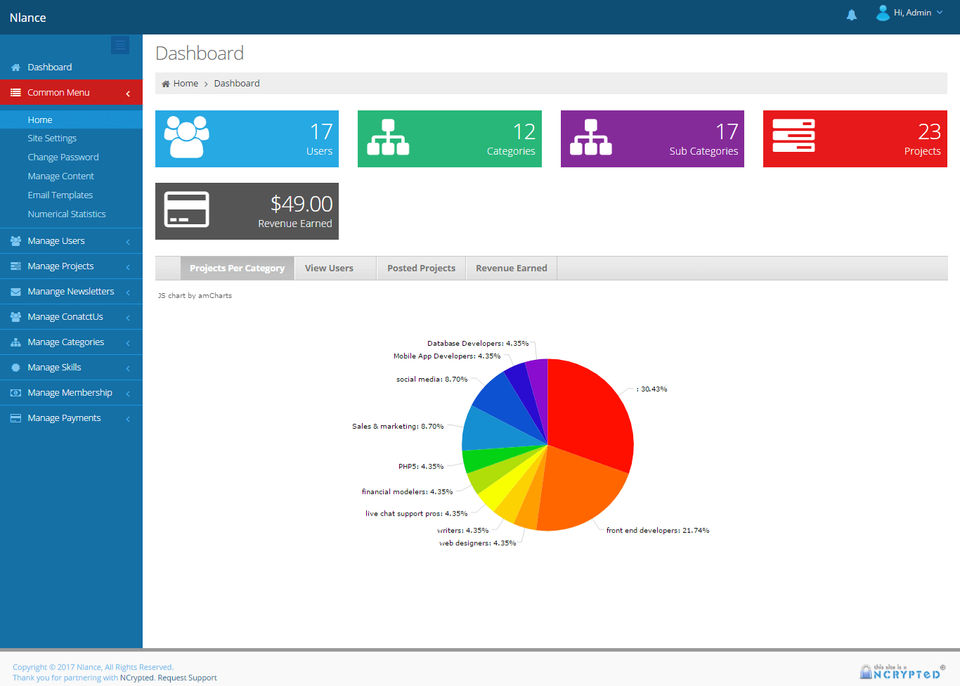Viewport: 960px width, 686px height.
Task: Select the Projects Per Category tab
Action: click(x=237, y=268)
